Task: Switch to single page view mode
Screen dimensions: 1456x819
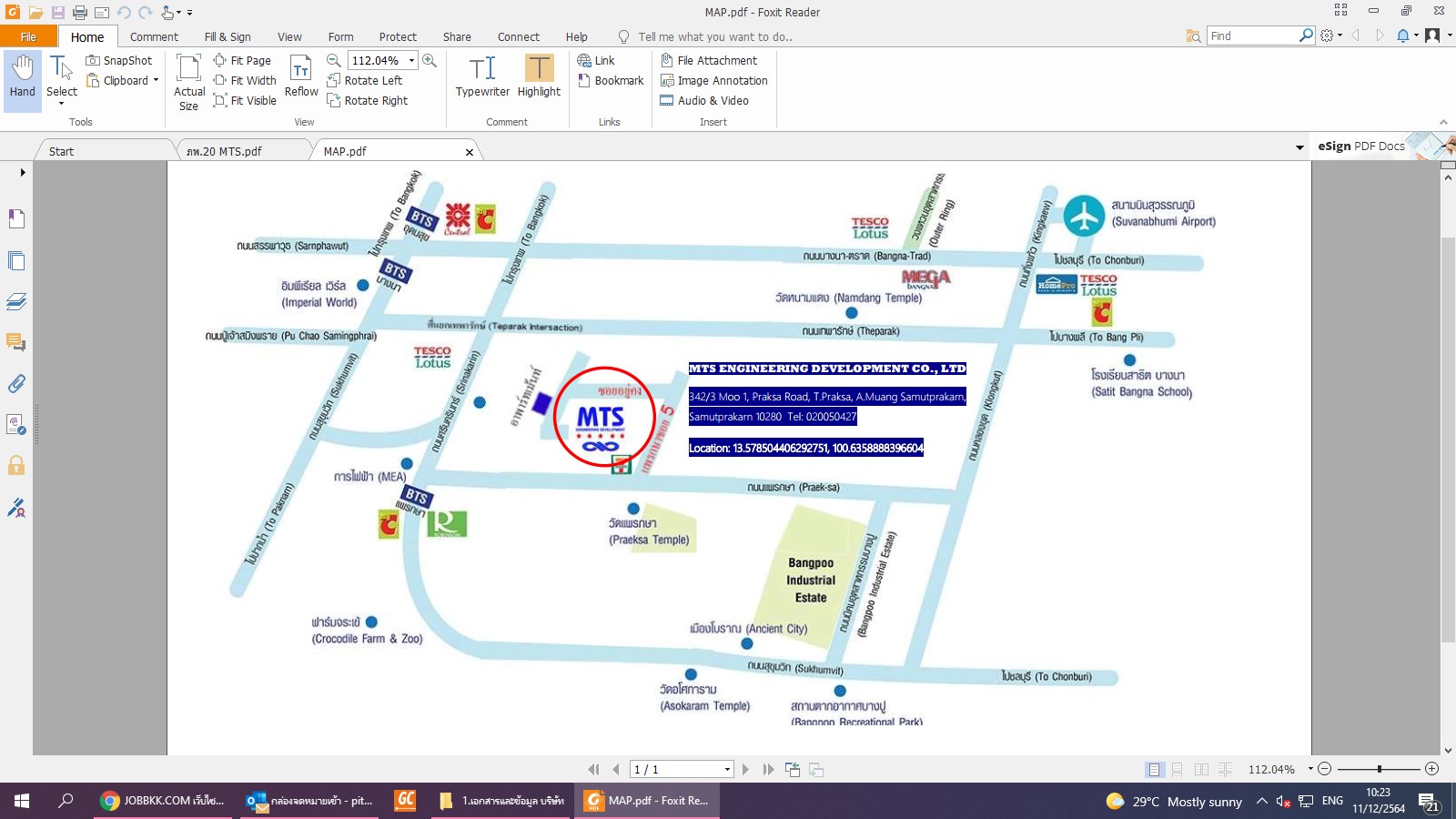Action: tap(1154, 769)
